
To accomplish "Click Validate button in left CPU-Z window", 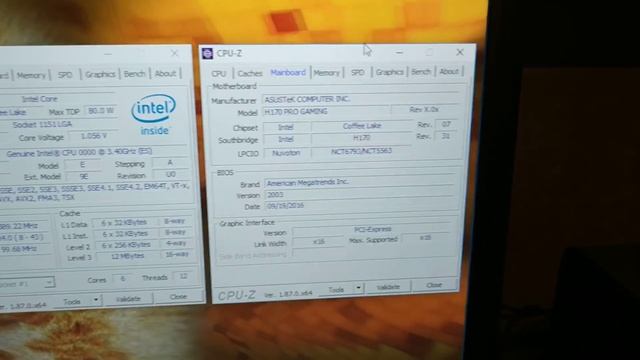I will [x=128, y=299].
